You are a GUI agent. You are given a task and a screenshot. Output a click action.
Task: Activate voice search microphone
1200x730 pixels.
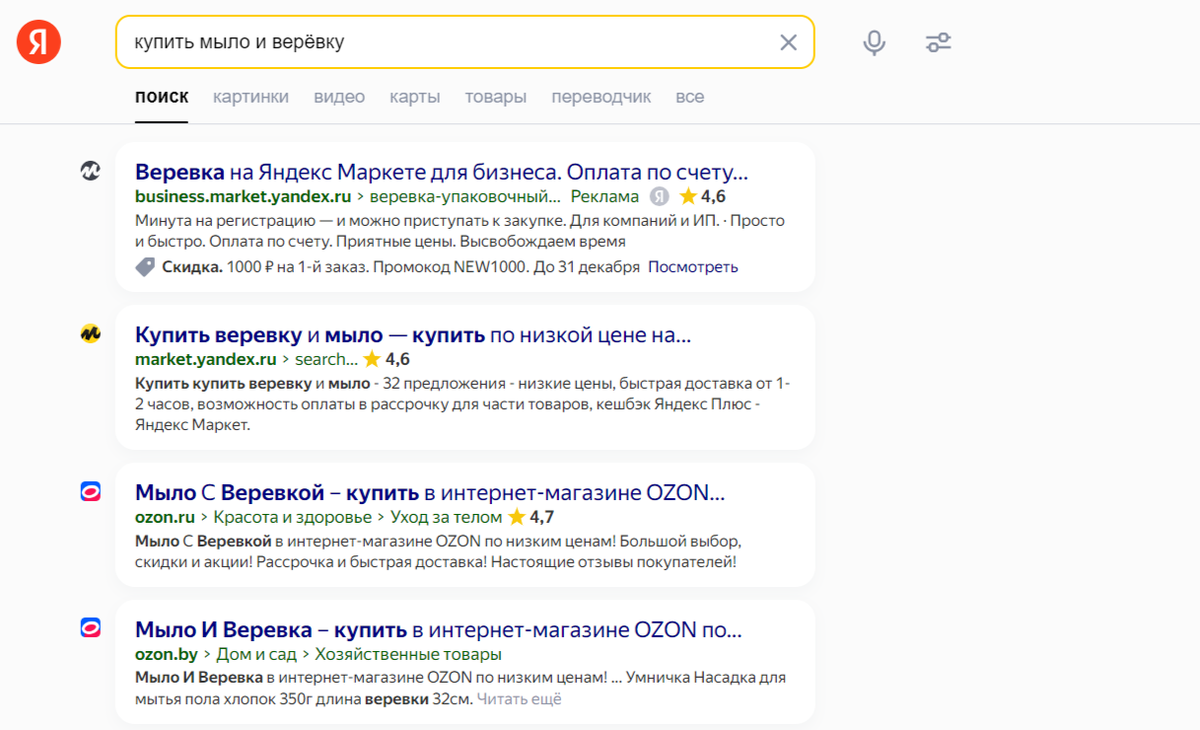point(874,42)
